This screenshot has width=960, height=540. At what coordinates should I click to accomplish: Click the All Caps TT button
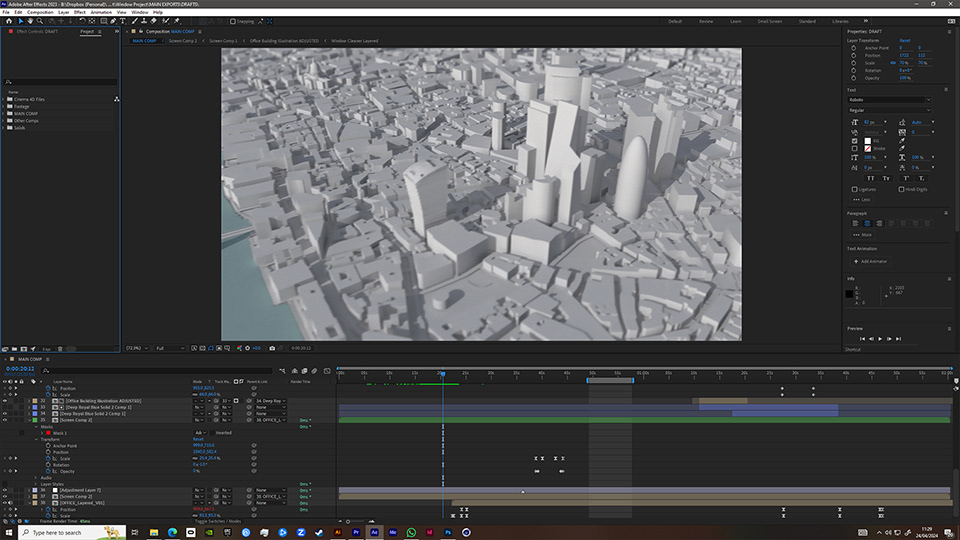(871, 178)
